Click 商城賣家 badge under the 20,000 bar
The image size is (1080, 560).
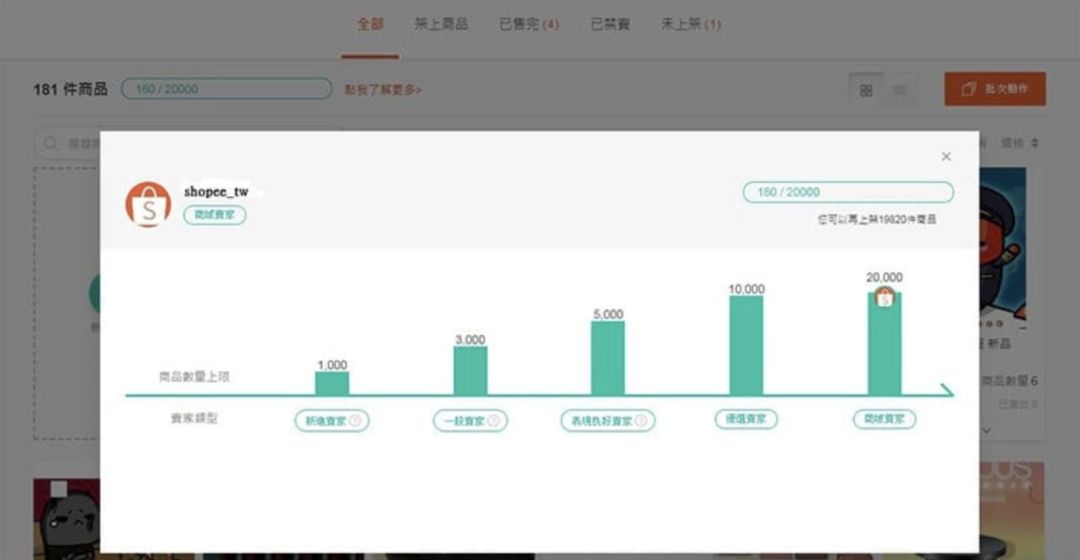884,419
